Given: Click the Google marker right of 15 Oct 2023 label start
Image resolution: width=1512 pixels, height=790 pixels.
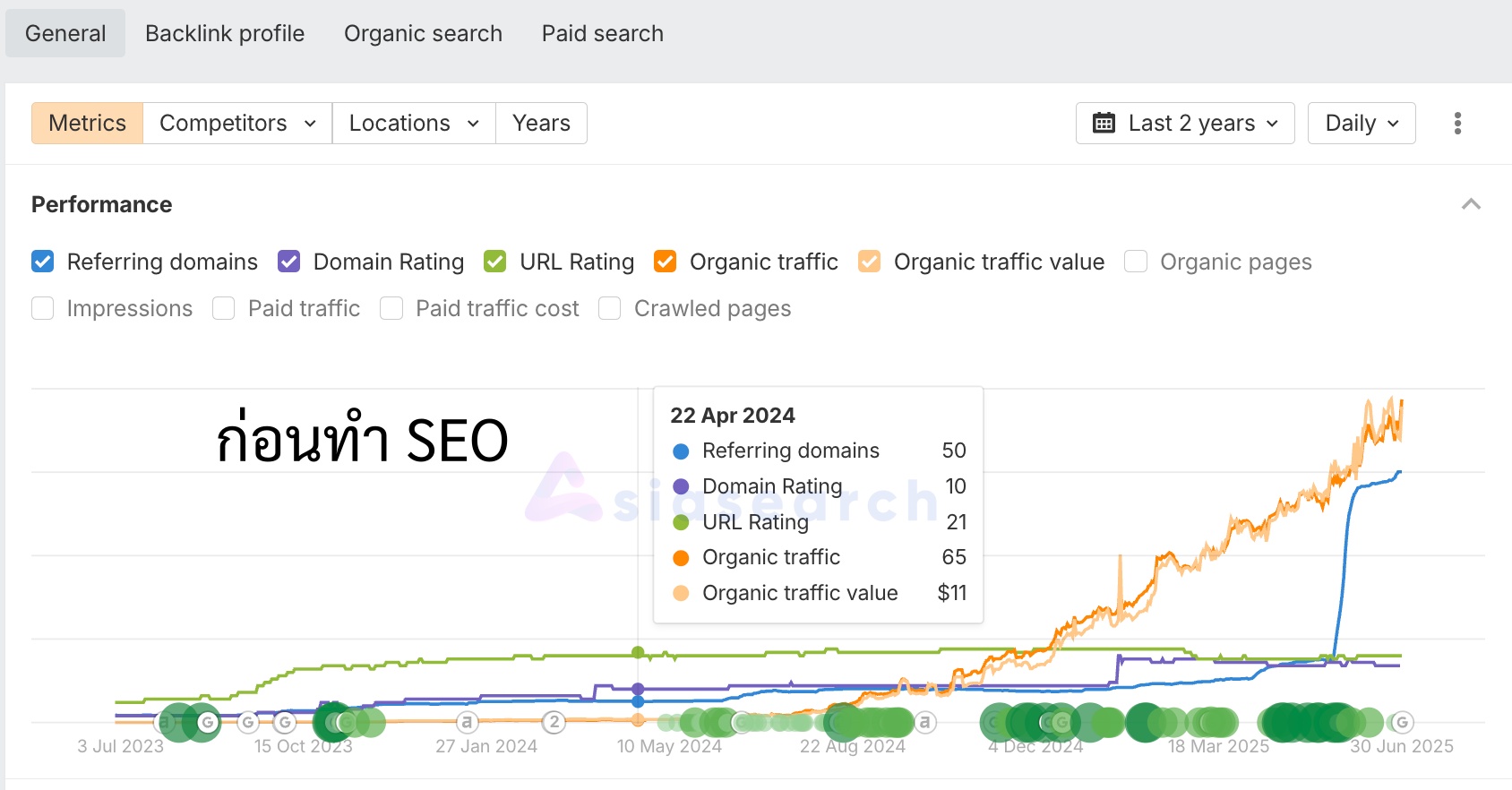Looking at the screenshot, I should coord(285,722).
